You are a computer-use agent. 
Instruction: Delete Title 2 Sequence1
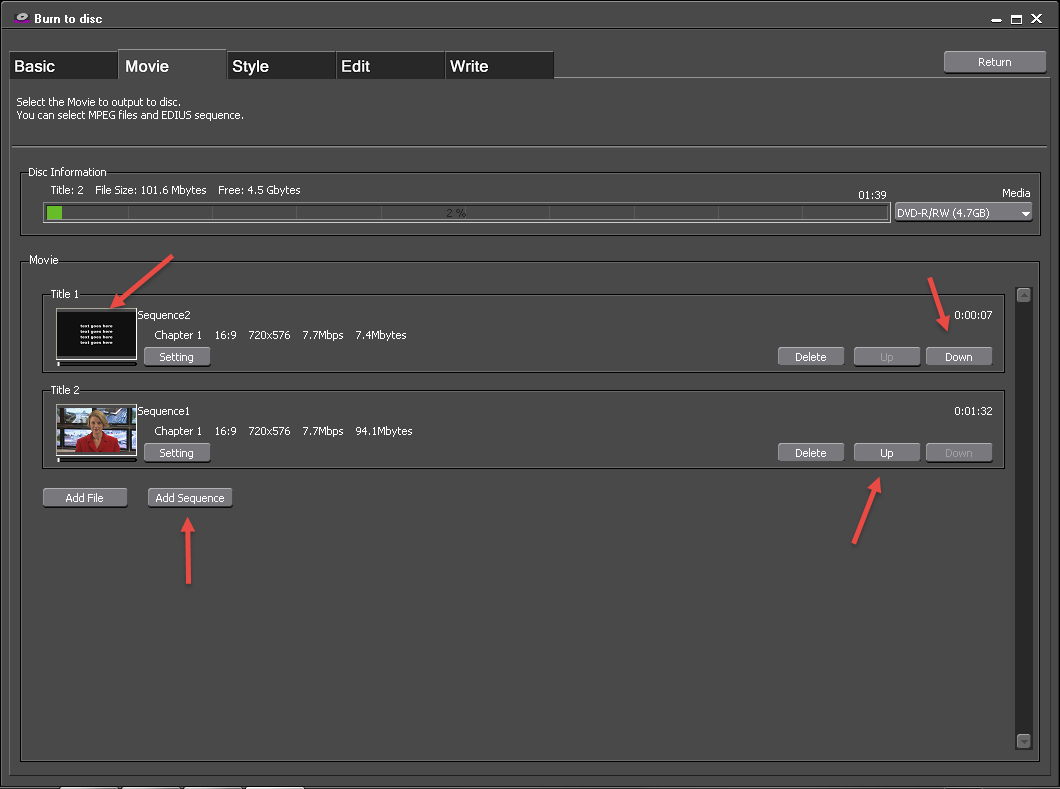pos(810,453)
